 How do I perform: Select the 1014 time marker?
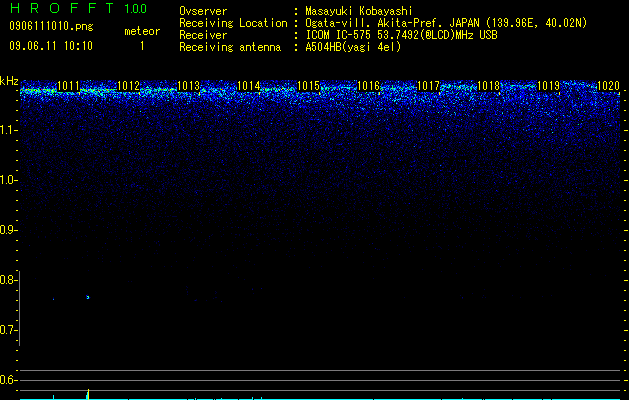[249, 85]
